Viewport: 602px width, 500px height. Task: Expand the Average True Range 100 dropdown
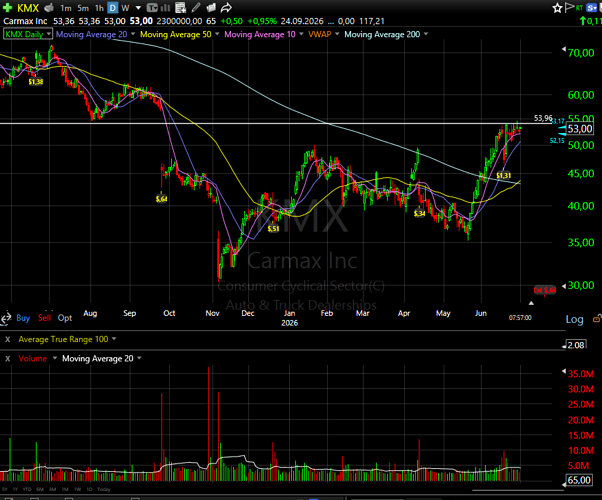[114, 339]
